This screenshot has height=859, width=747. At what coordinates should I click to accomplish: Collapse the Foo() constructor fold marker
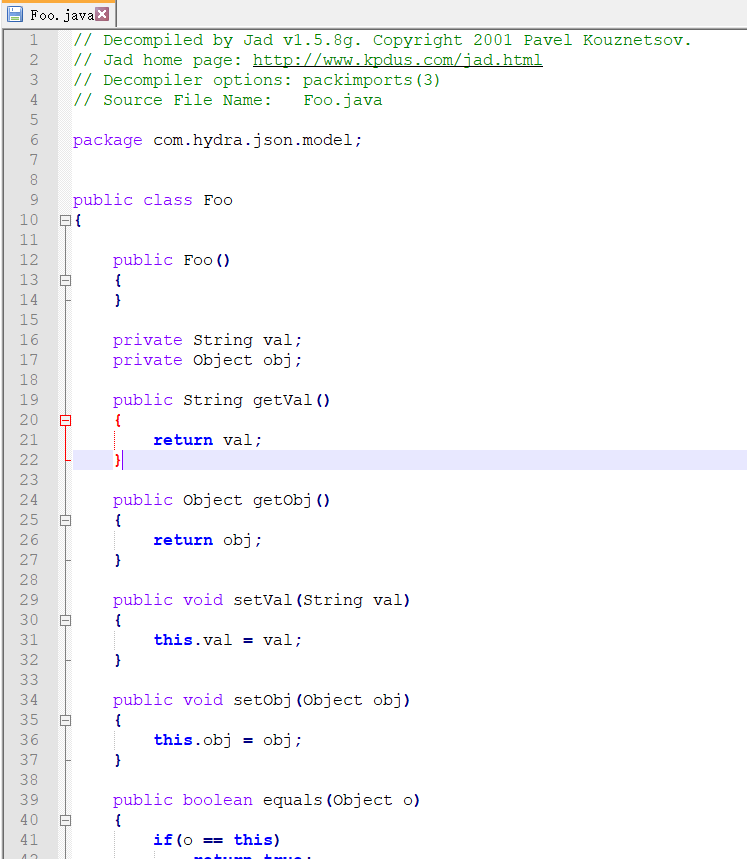click(65, 280)
